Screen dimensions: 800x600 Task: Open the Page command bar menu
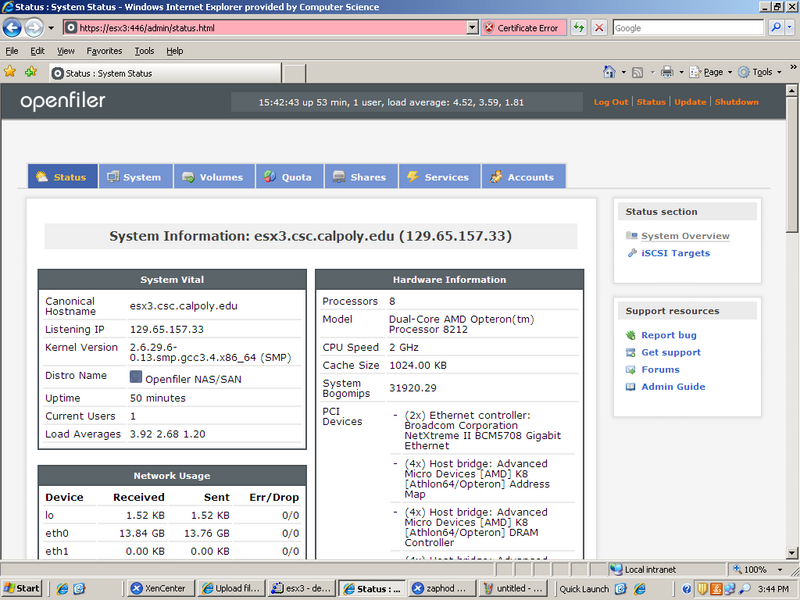point(711,72)
